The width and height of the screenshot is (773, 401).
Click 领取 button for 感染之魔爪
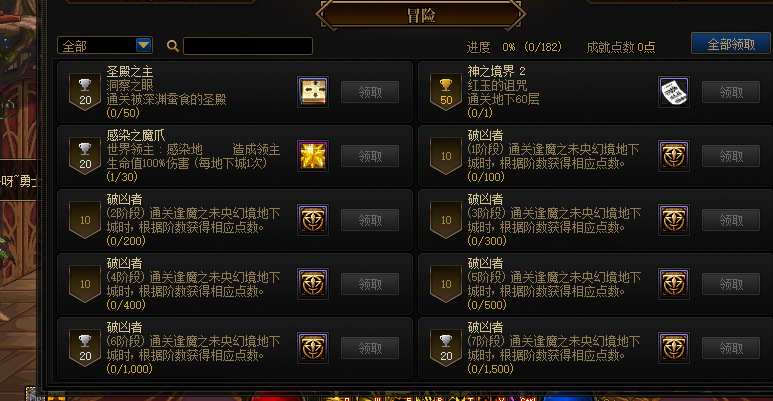(x=370, y=156)
